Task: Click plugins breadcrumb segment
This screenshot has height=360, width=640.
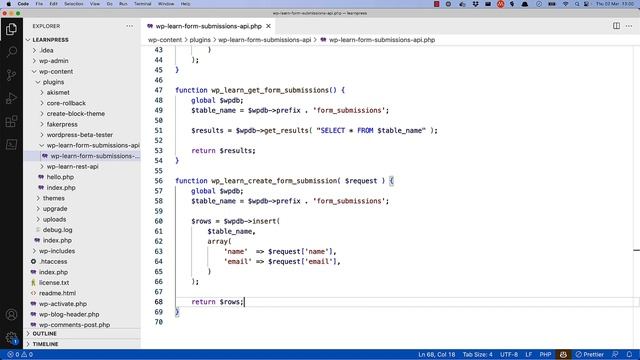Action: 200,40
